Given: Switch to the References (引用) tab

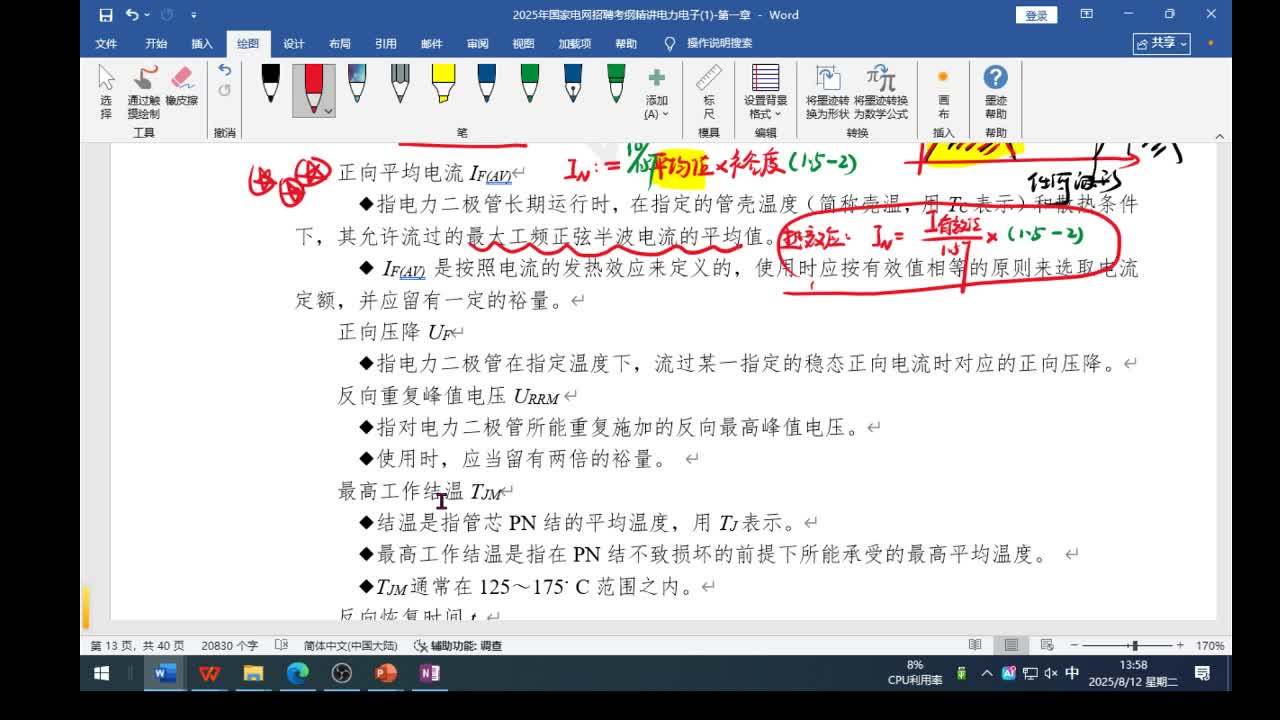Looking at the screenshot, I should coord(386,44).
